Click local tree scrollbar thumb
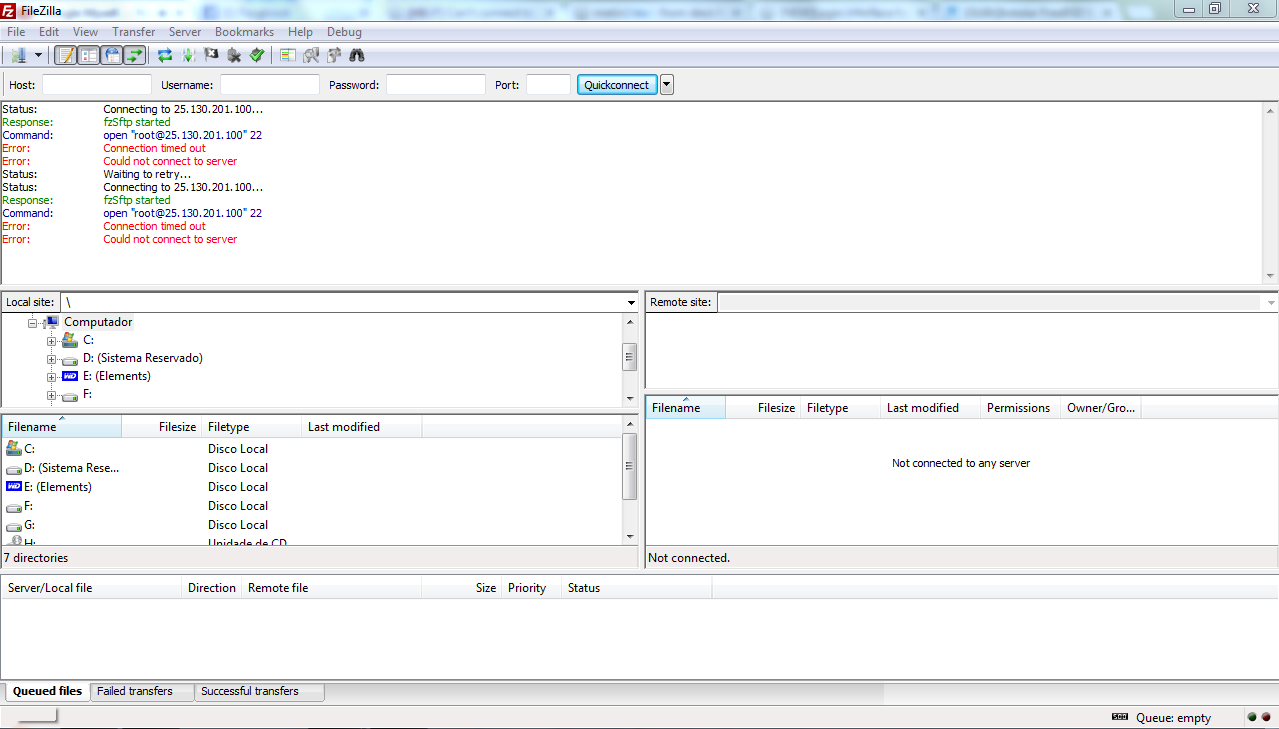The image size is (1279, 729). (x=630, y=357)
